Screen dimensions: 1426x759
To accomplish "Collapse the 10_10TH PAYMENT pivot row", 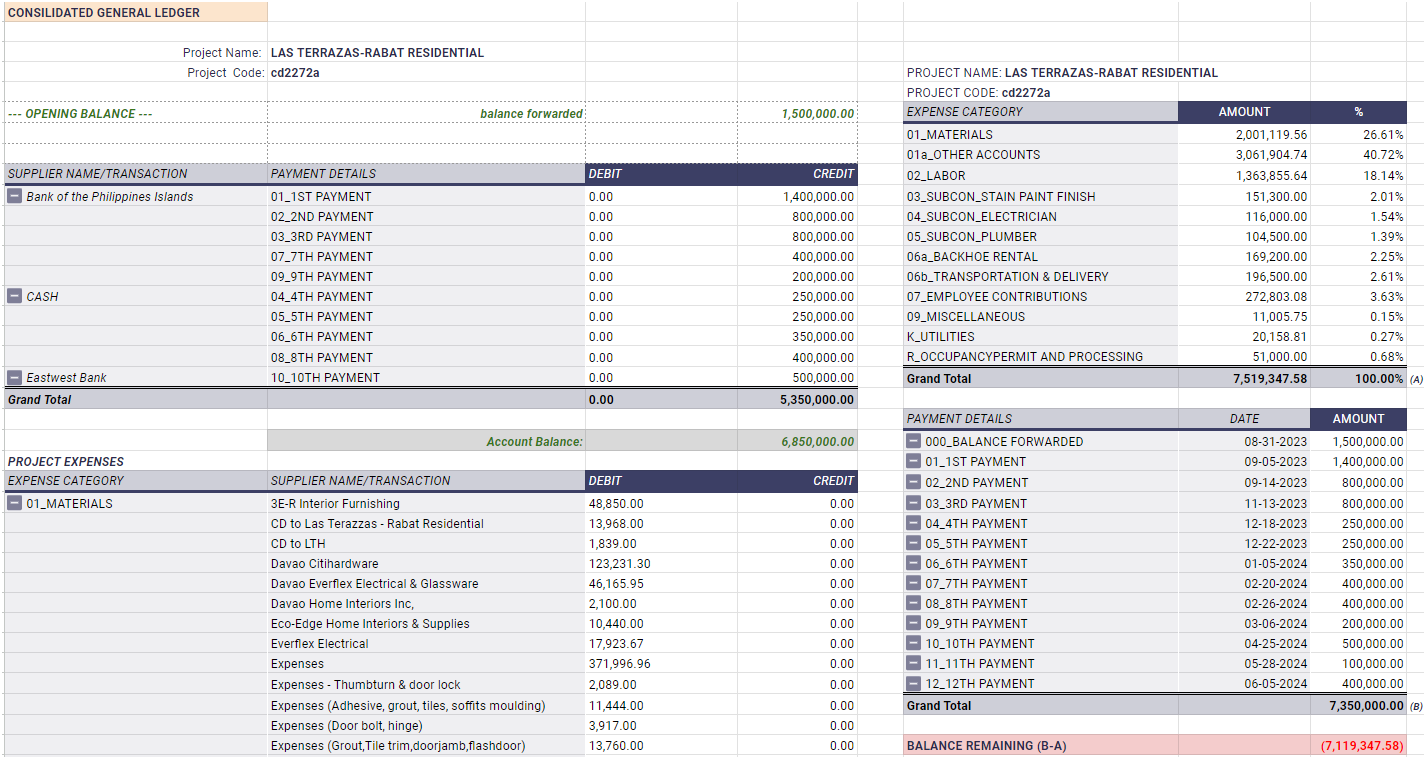I will point(914,643).
